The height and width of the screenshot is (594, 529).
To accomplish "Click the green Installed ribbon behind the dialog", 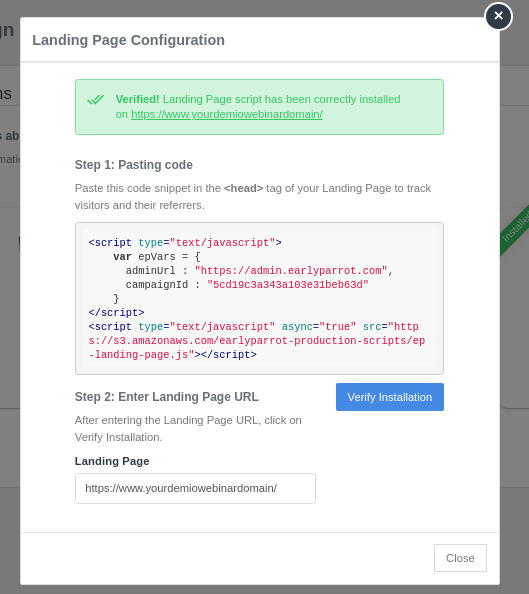I will tap(515, 229).
